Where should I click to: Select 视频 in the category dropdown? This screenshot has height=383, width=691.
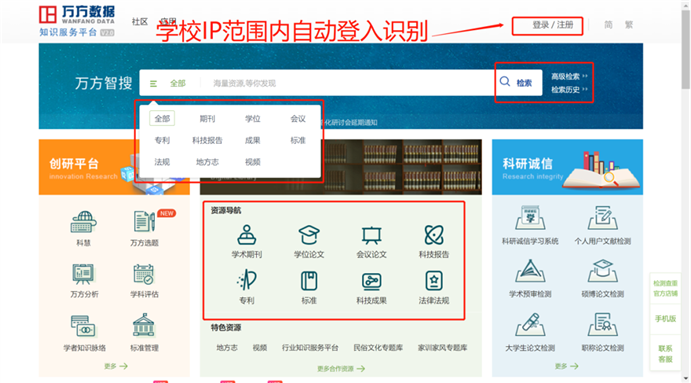click(253, 162)
